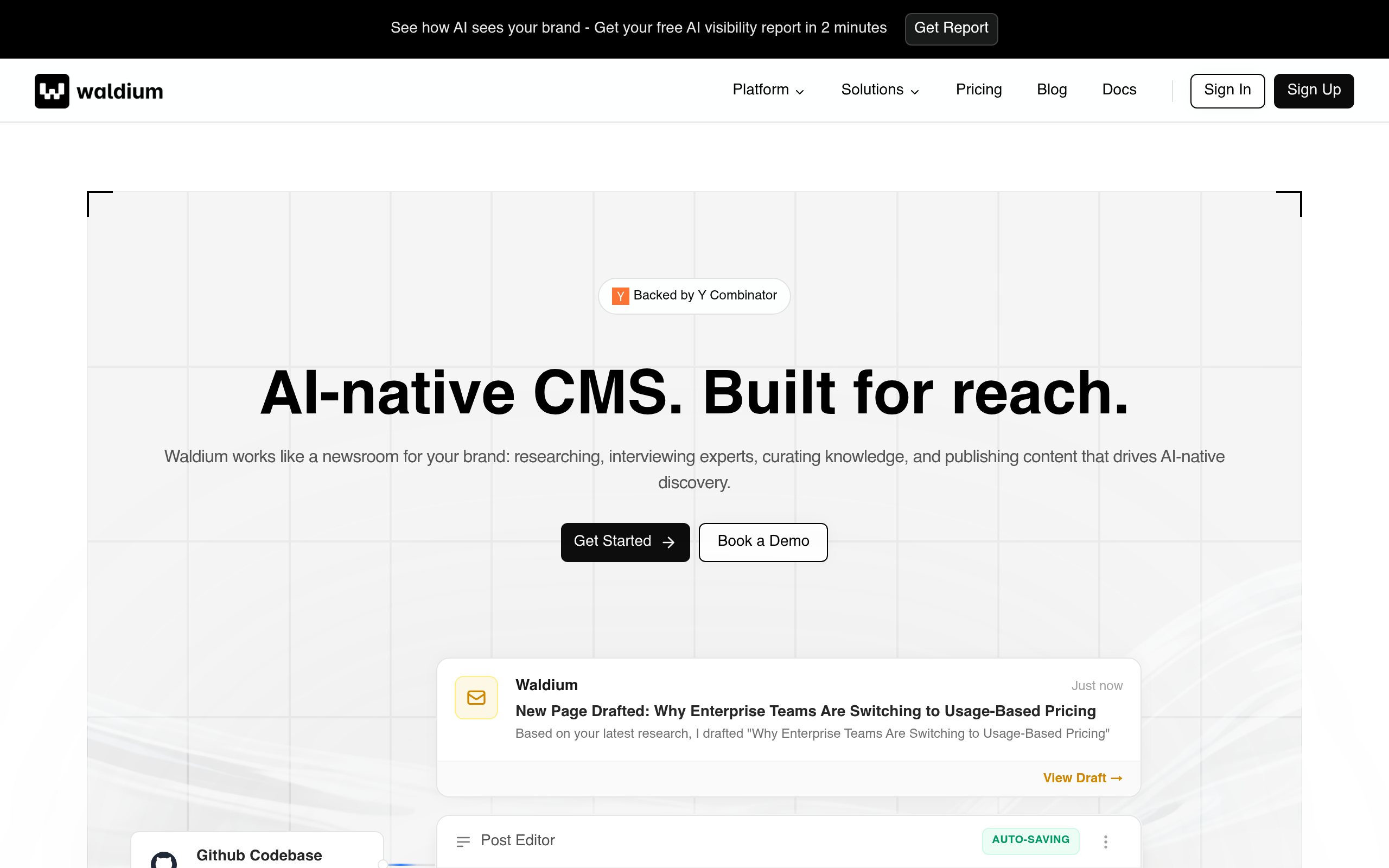
Task: Click the Post Editor lines icon
Action: pyautogui.click(x=463, y=841)
